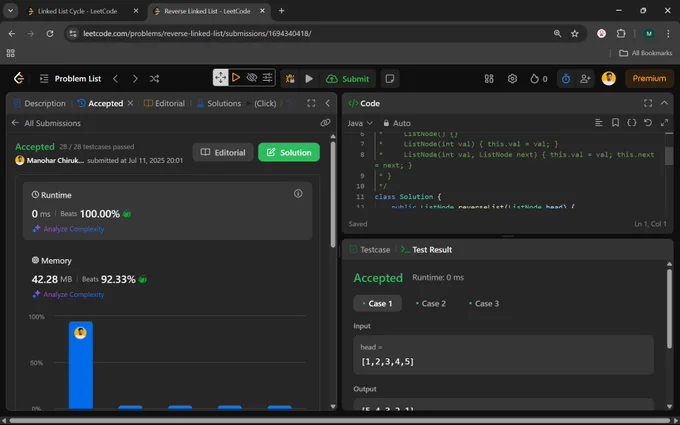
Task: Pick a random problem with shuffle icon
Action: coord(154,78)
